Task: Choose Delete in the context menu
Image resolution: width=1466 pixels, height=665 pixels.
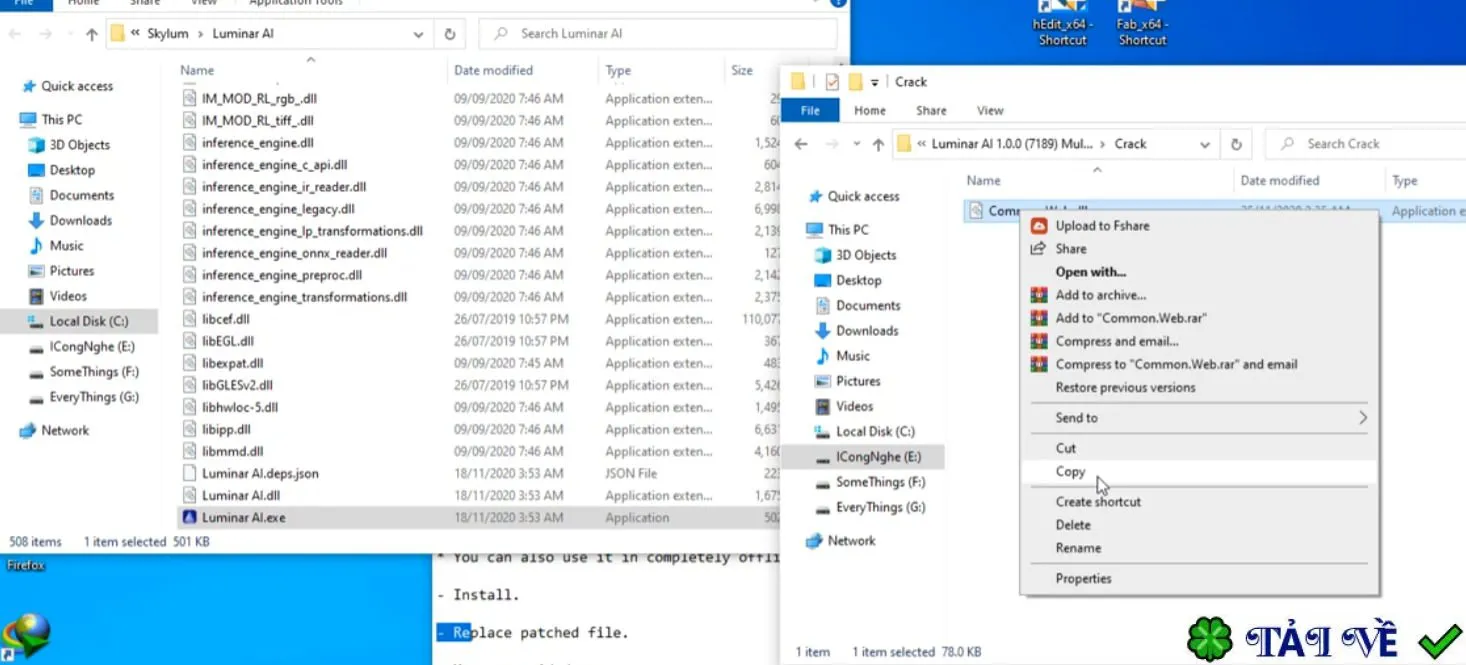Action: point(1073,525)
